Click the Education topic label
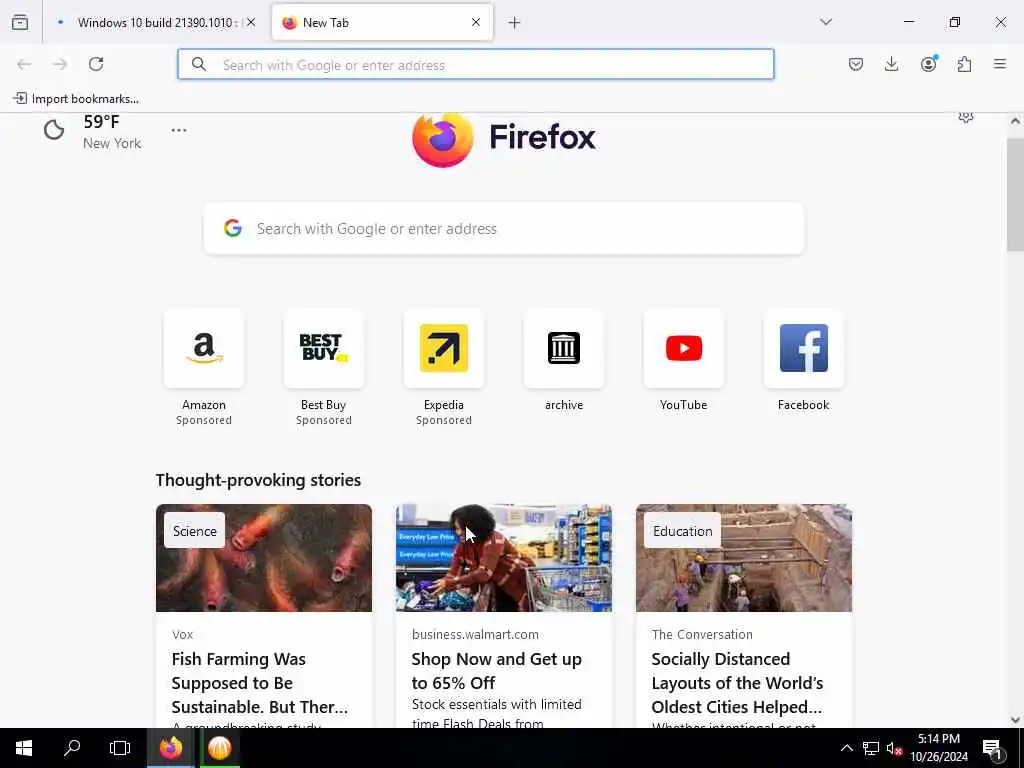Viewport: 1024px width, 768px height. 682,531
